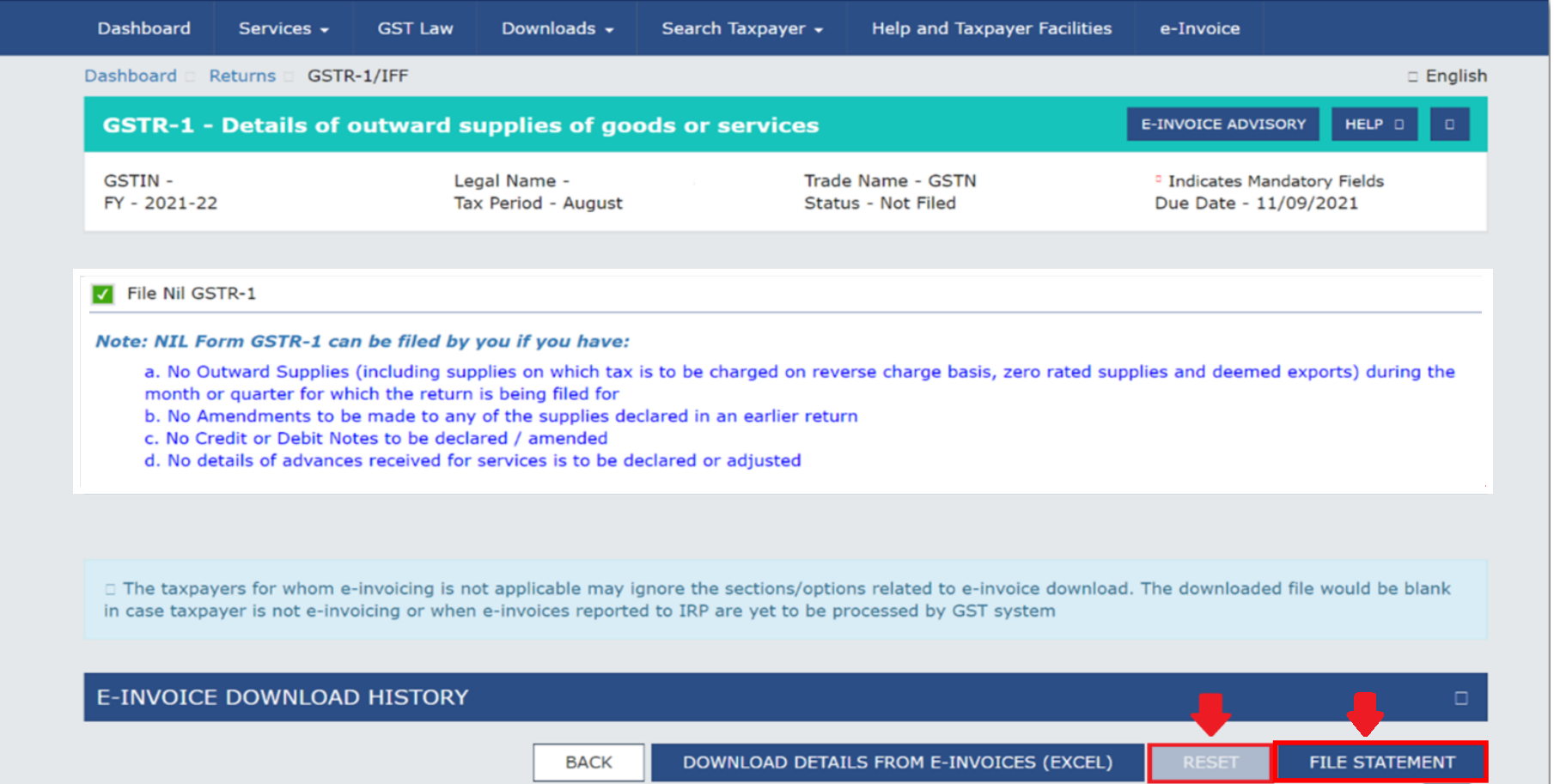The width and height of the screenshot is (1554, 784).
Task: Click DOWNLOAD DETAILS FROM E-INVOICES (EXCEL)
Action: [x=897, y=762]
